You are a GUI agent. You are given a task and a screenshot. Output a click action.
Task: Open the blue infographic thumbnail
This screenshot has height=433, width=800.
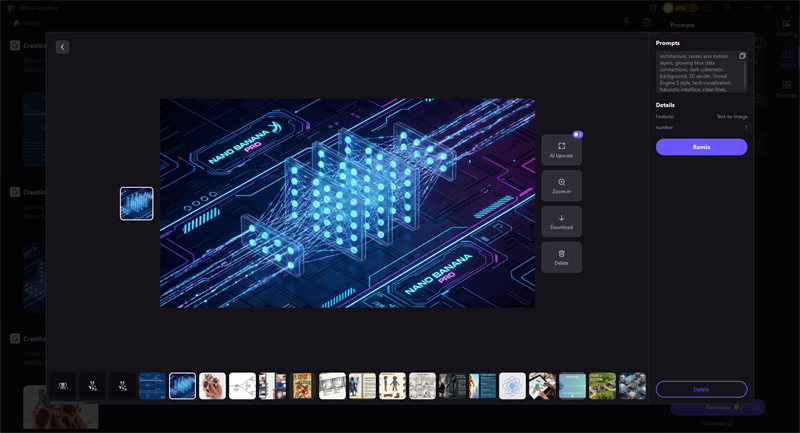point(482,386)
